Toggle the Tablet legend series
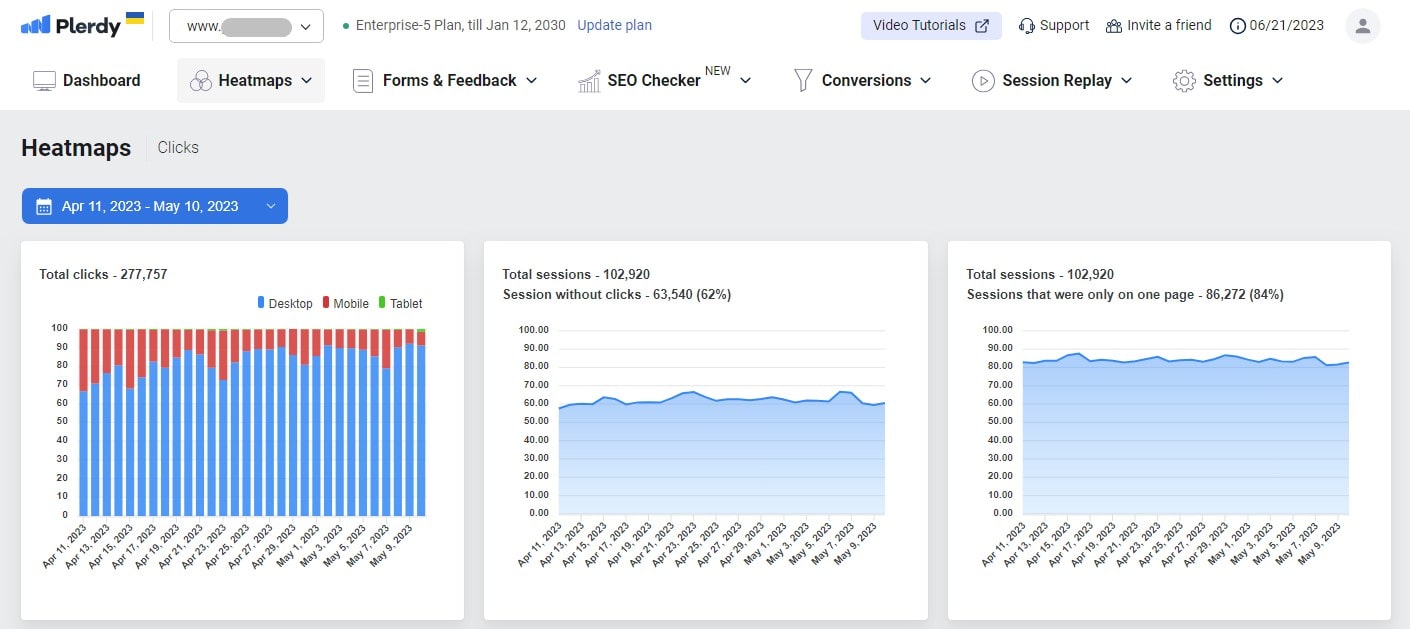Viewport: 1410px width, 629px height. point(401,303)
